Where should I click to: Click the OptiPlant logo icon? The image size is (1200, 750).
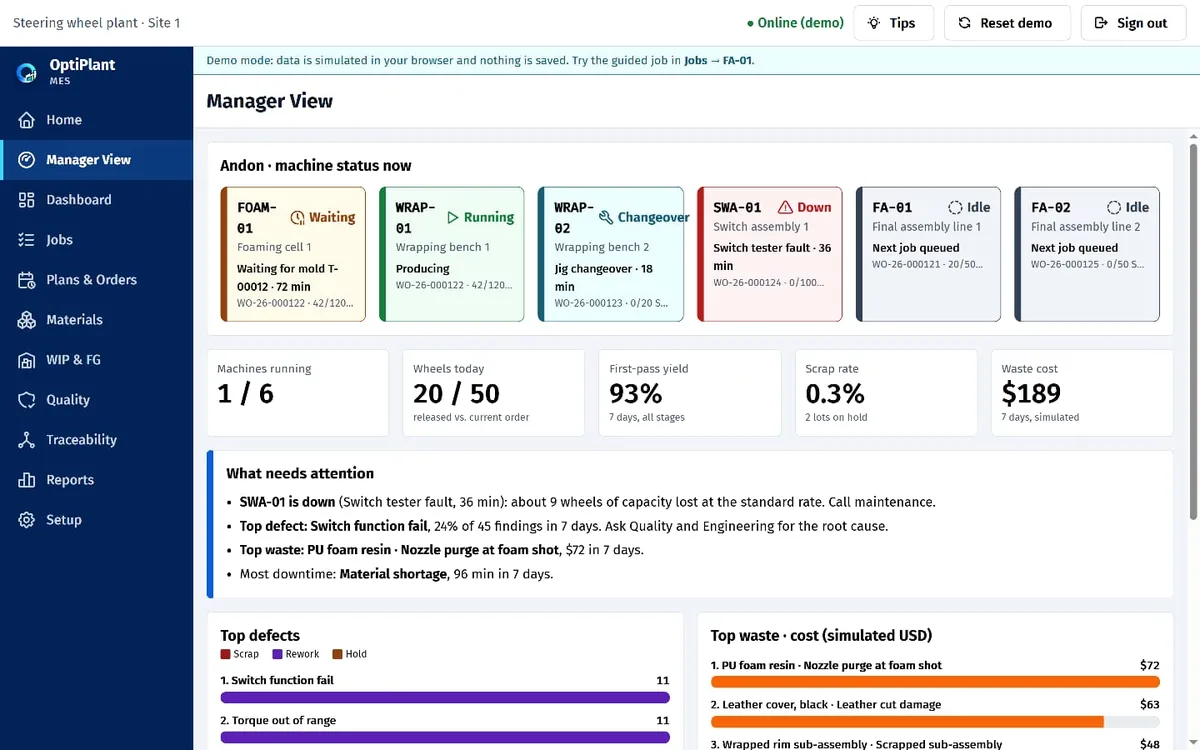coord(27,72)
